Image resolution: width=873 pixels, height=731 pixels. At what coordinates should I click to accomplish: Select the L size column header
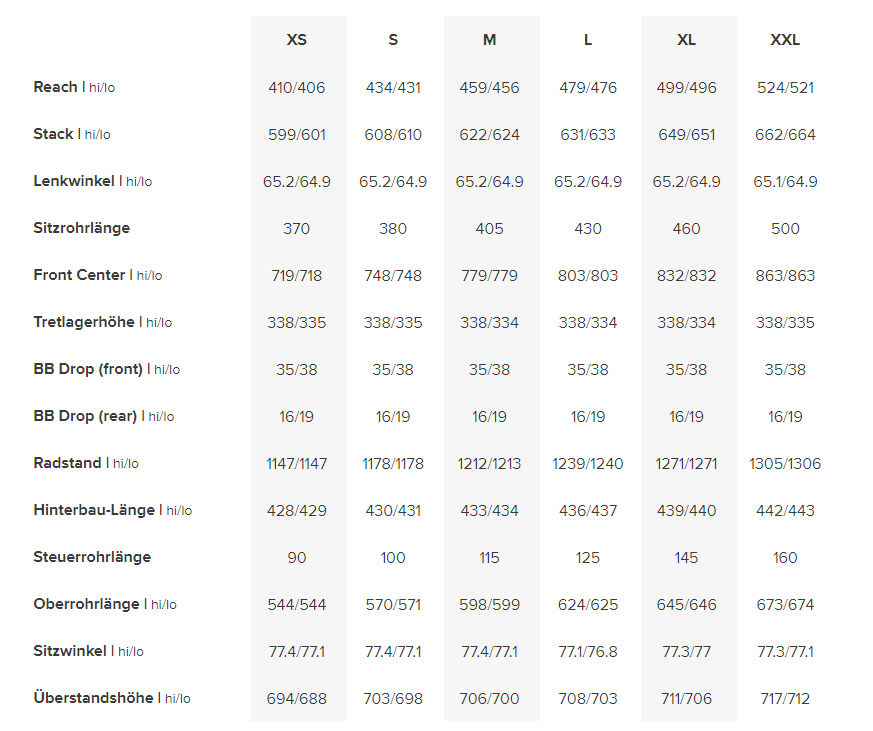pos(588,40)
